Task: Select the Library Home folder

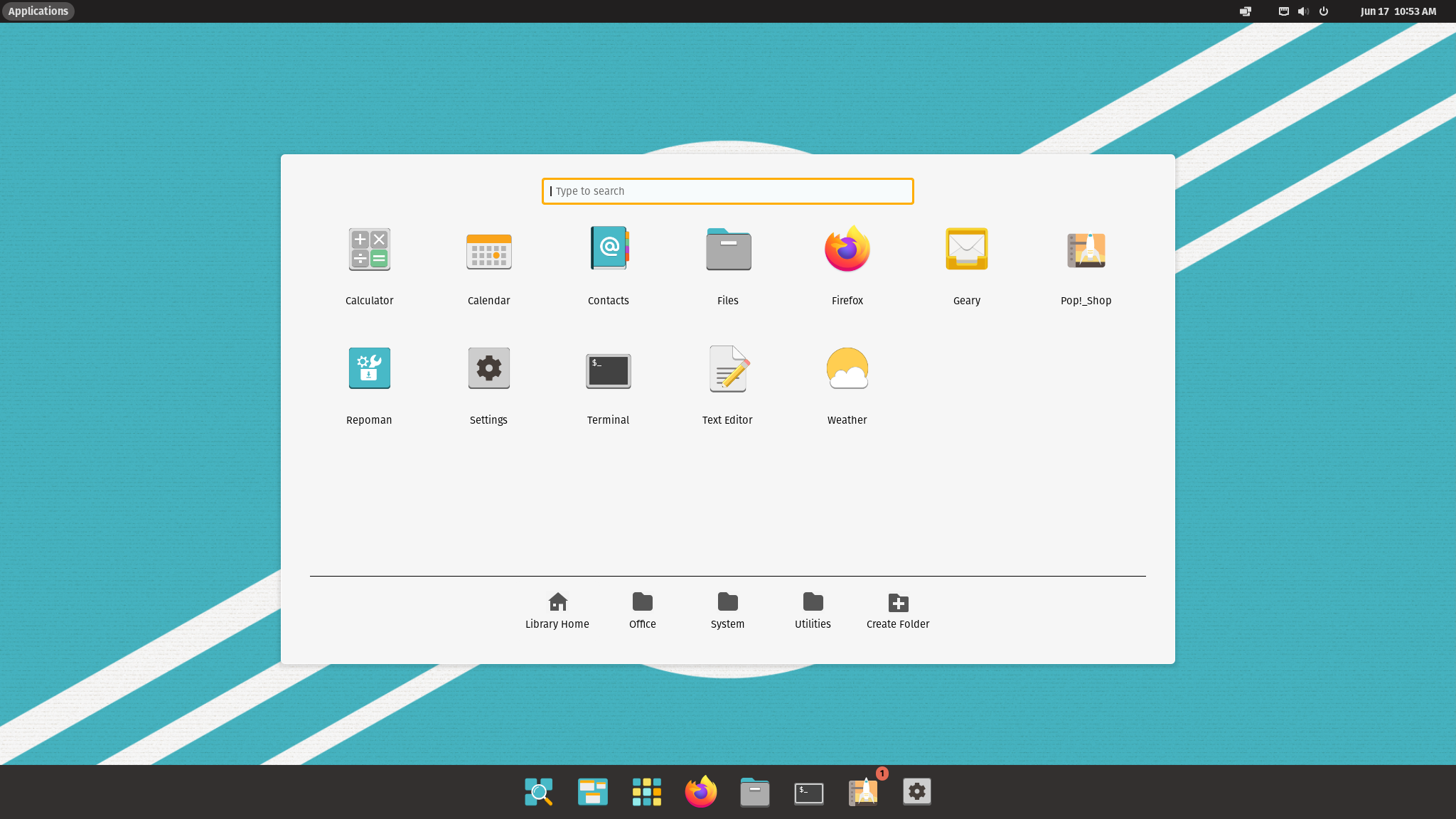Action: point(557,611)
